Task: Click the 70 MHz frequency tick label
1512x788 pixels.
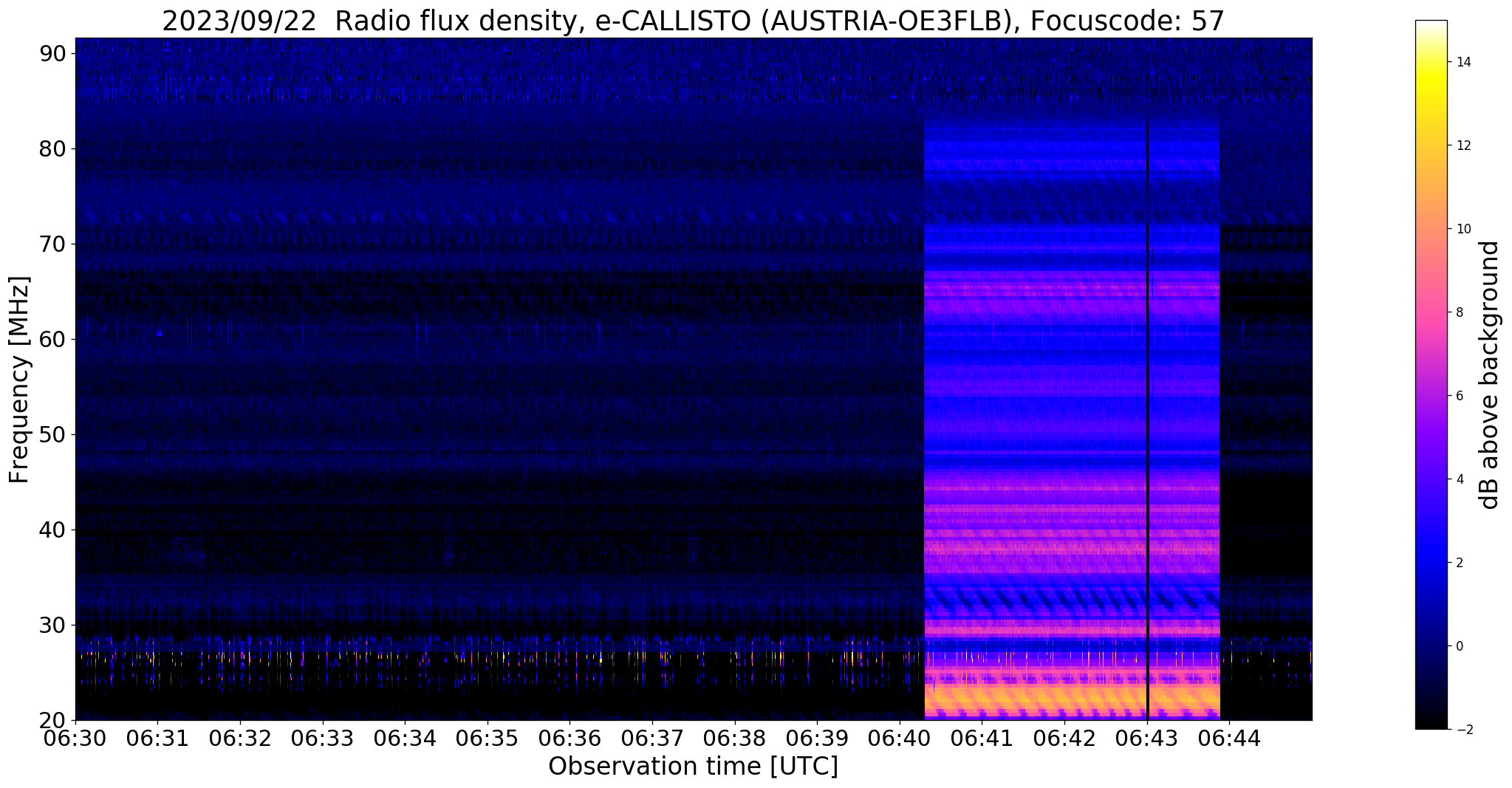Action: (52, 244)
